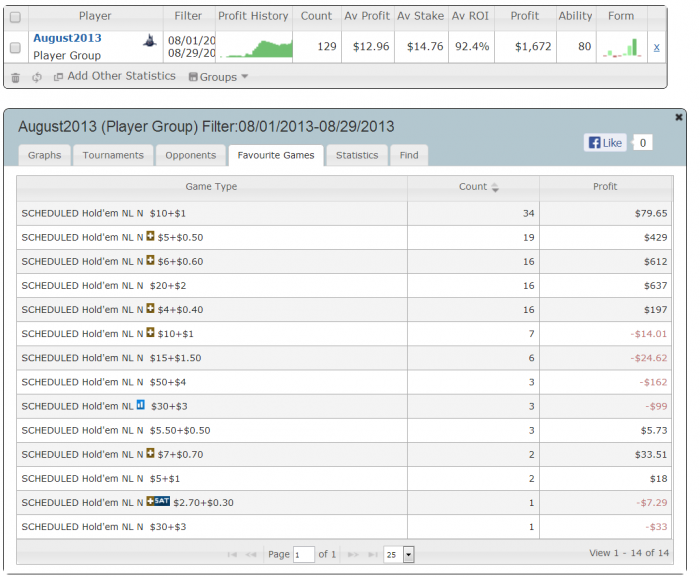Image resolution: width=700 pixels, height=577 pixels.
Task: Tick the header select-all checkbox
Action: (15, 17)
